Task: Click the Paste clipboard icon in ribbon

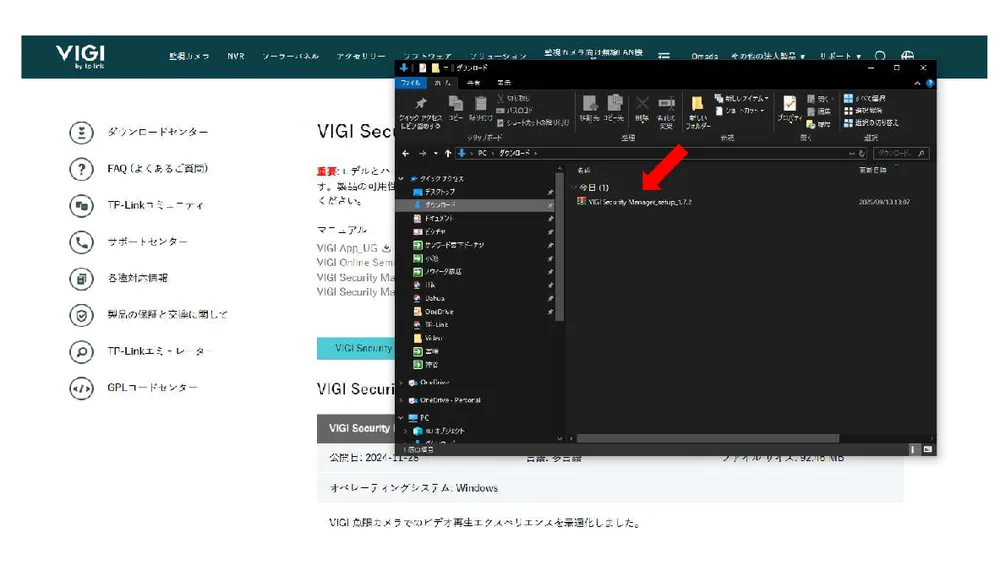Action: tap(481, 103)
